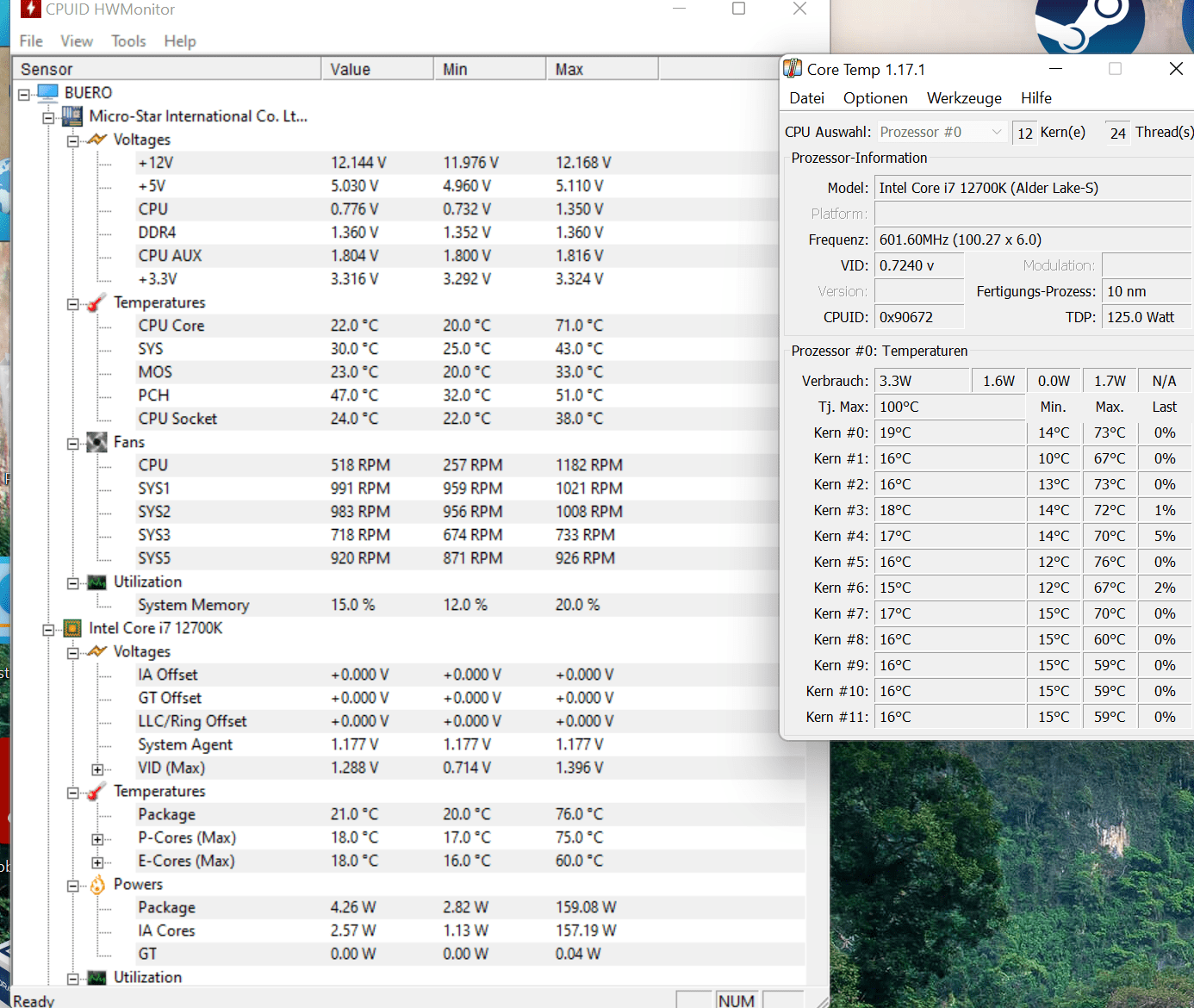Click the BUERO computer icon
1194x1008 pixels.
click(x=47, y=93)
